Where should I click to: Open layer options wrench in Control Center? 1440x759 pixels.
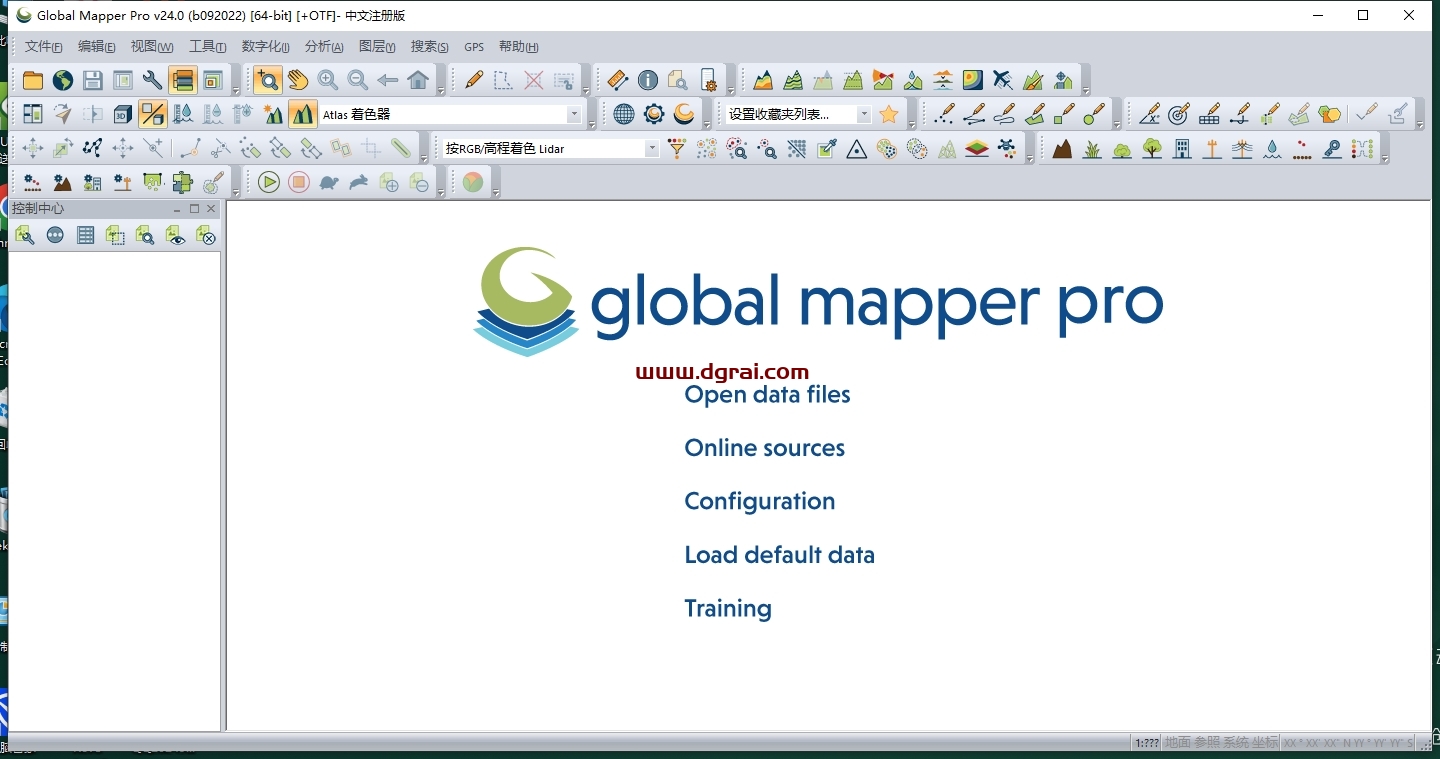click(25, 235)
